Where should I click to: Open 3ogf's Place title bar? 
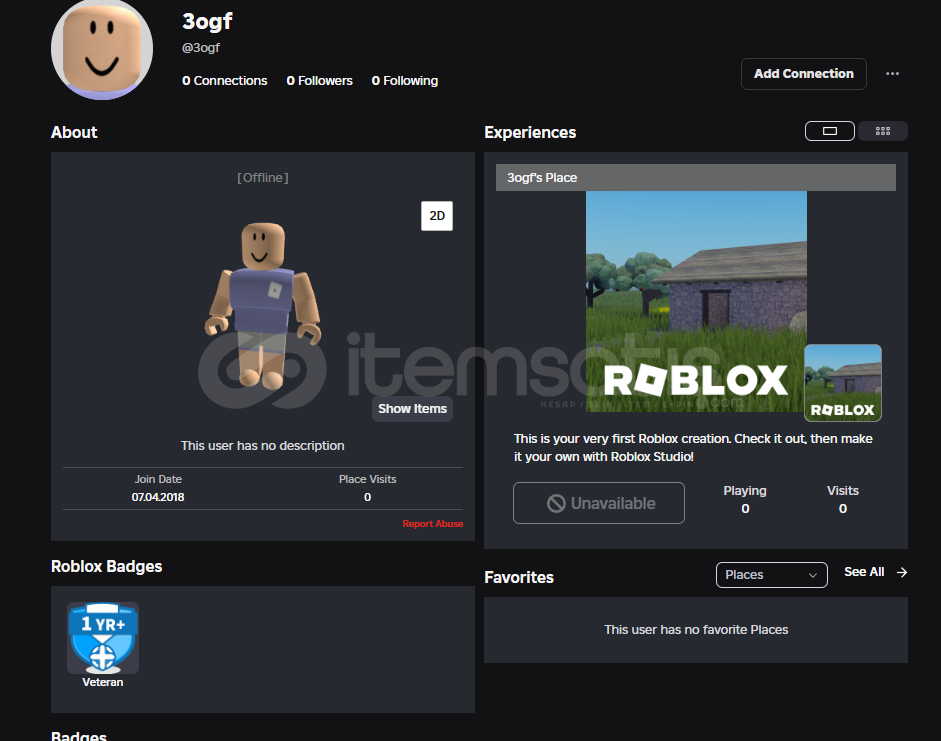tap(696, 178)
